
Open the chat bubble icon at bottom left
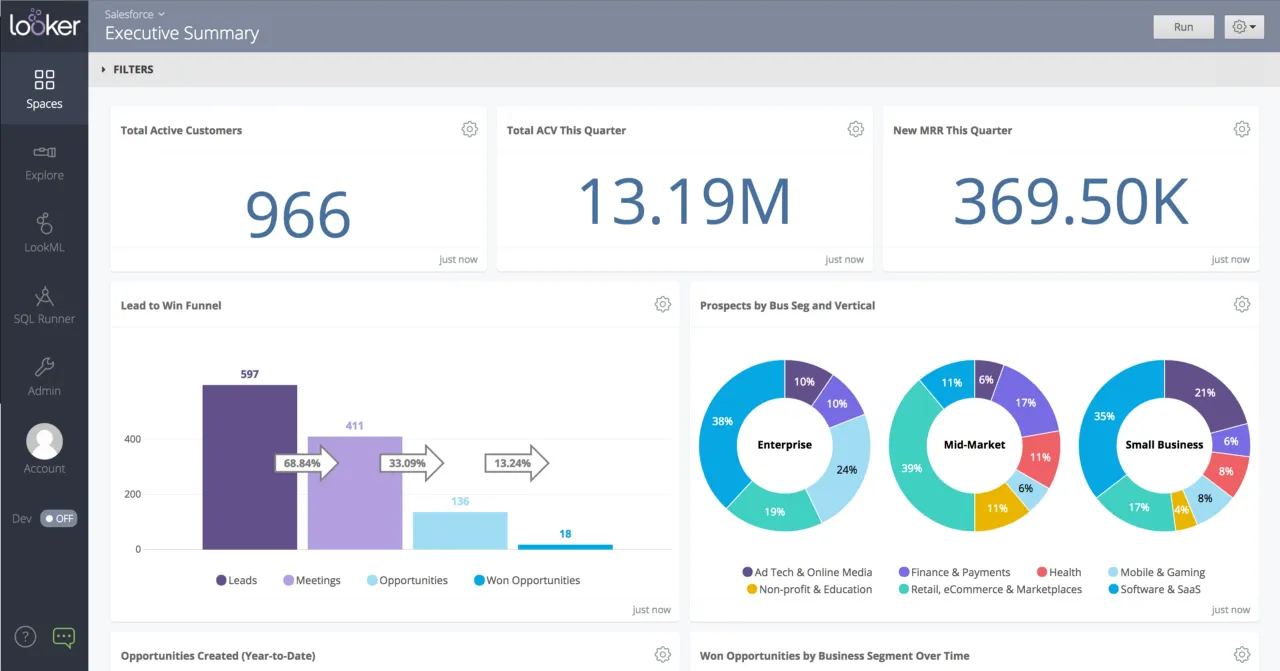tap(63, 637)
